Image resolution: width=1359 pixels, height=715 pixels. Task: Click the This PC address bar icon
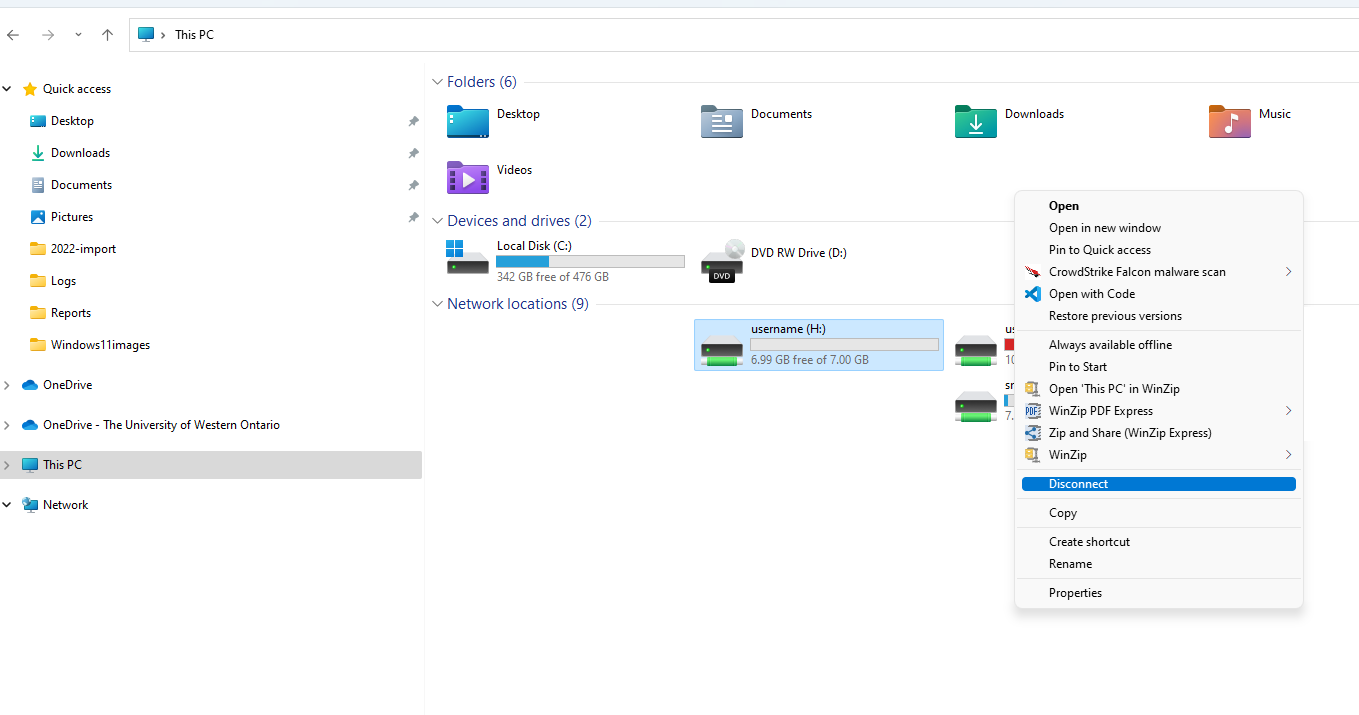point(146,34)
